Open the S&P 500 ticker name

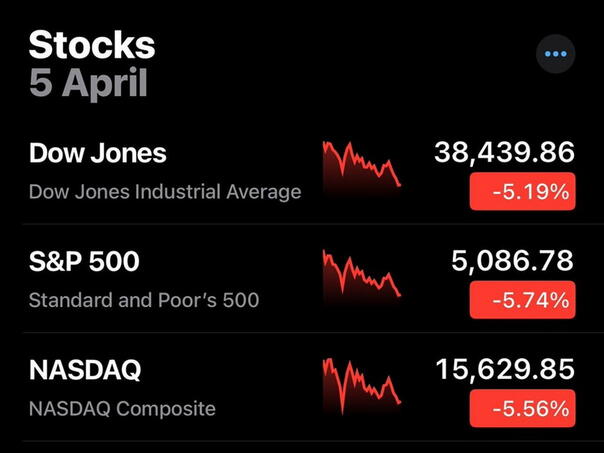(84, 262)
